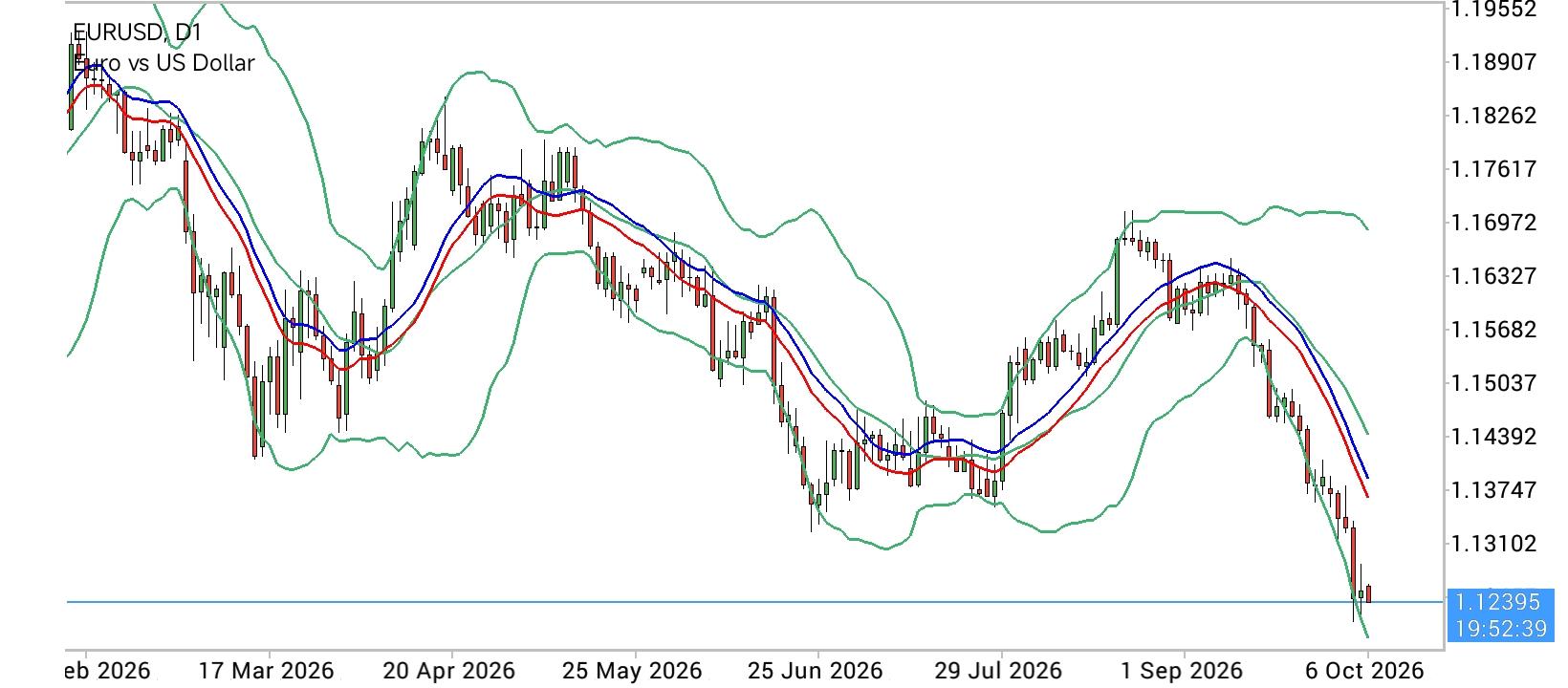This screenshot has width=1568, height=688.
Task: Click the candle countdown timer 19:52:39
Action: click(x=1499, y=629)
